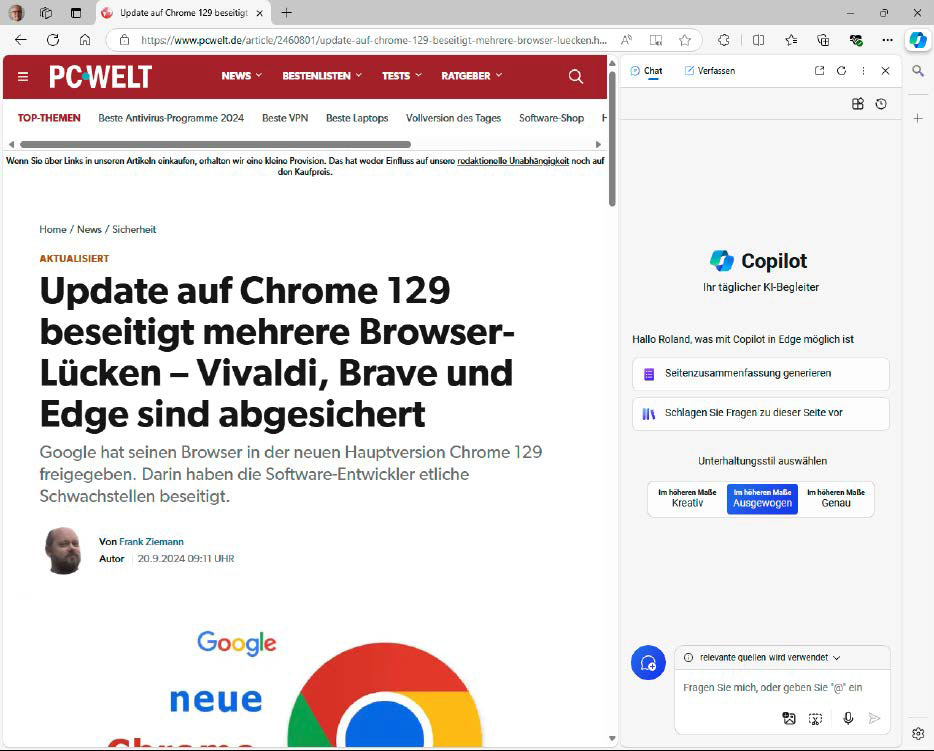The width and height of the screenshot is (934, 751).
Task: Open the browser profile avatar
Action: 16,13
